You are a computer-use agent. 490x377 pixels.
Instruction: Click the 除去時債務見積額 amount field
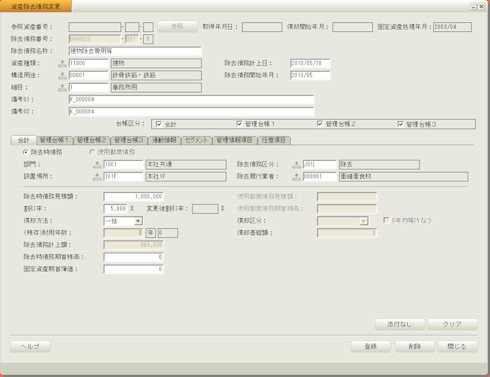[133, 197]
